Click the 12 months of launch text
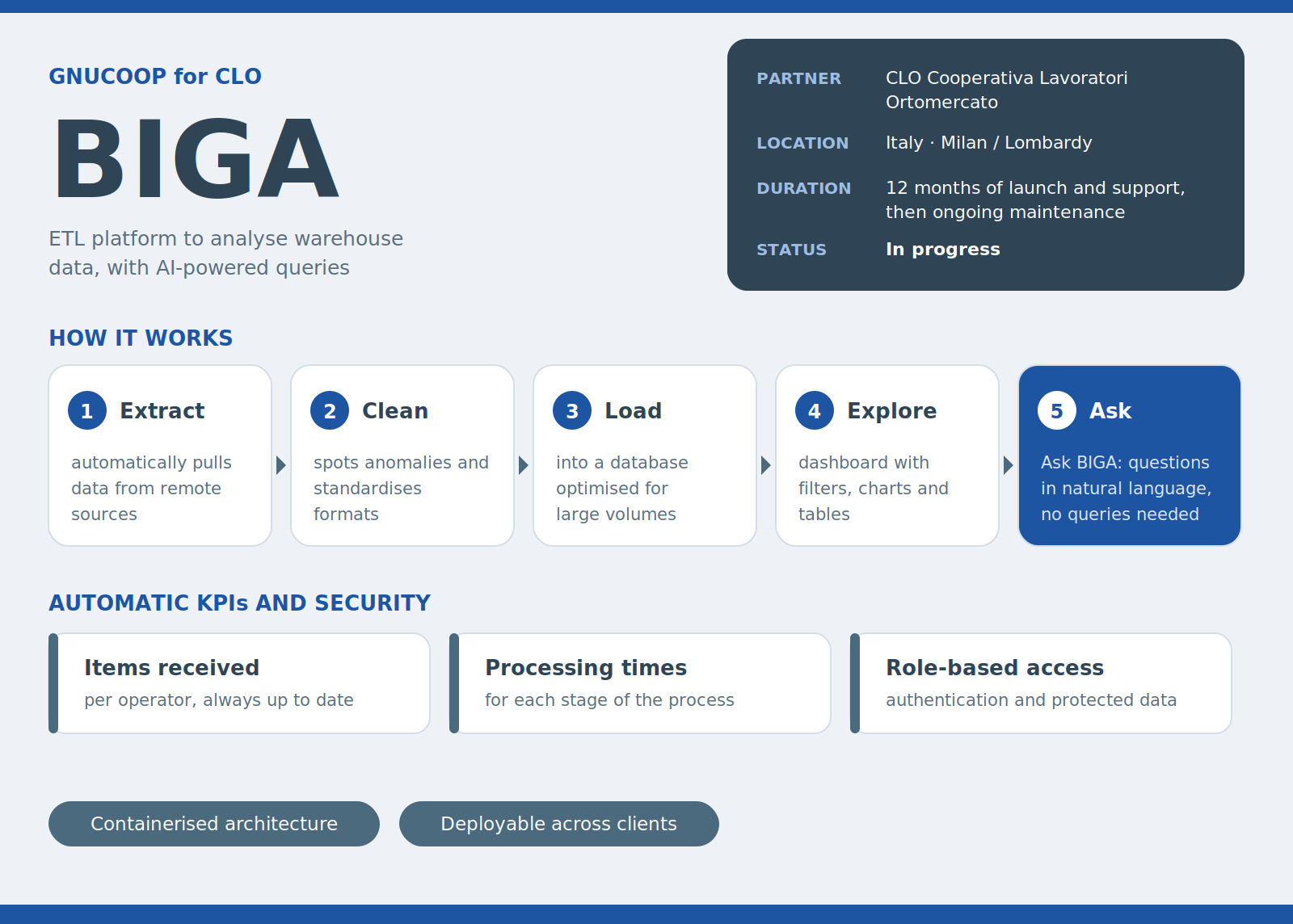1293x924 pixels. 1035,200
